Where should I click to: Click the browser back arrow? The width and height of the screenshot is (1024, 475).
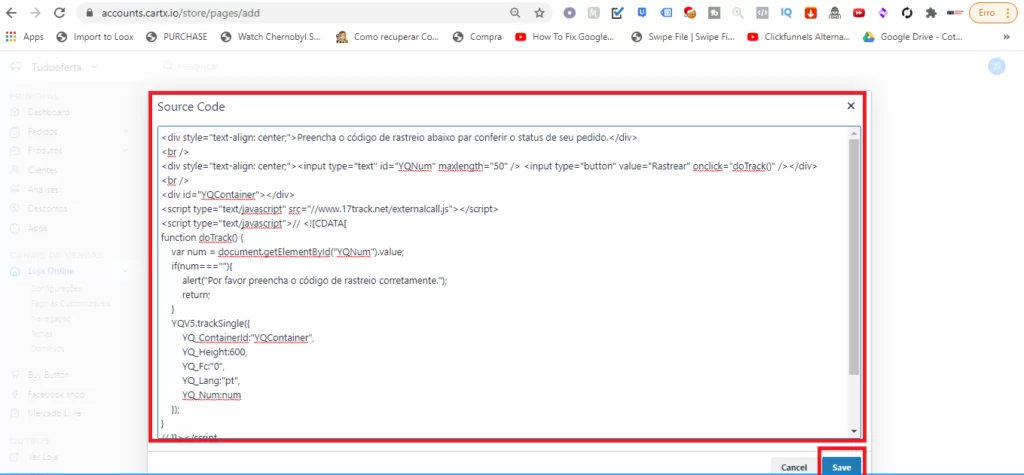point(12,13)
